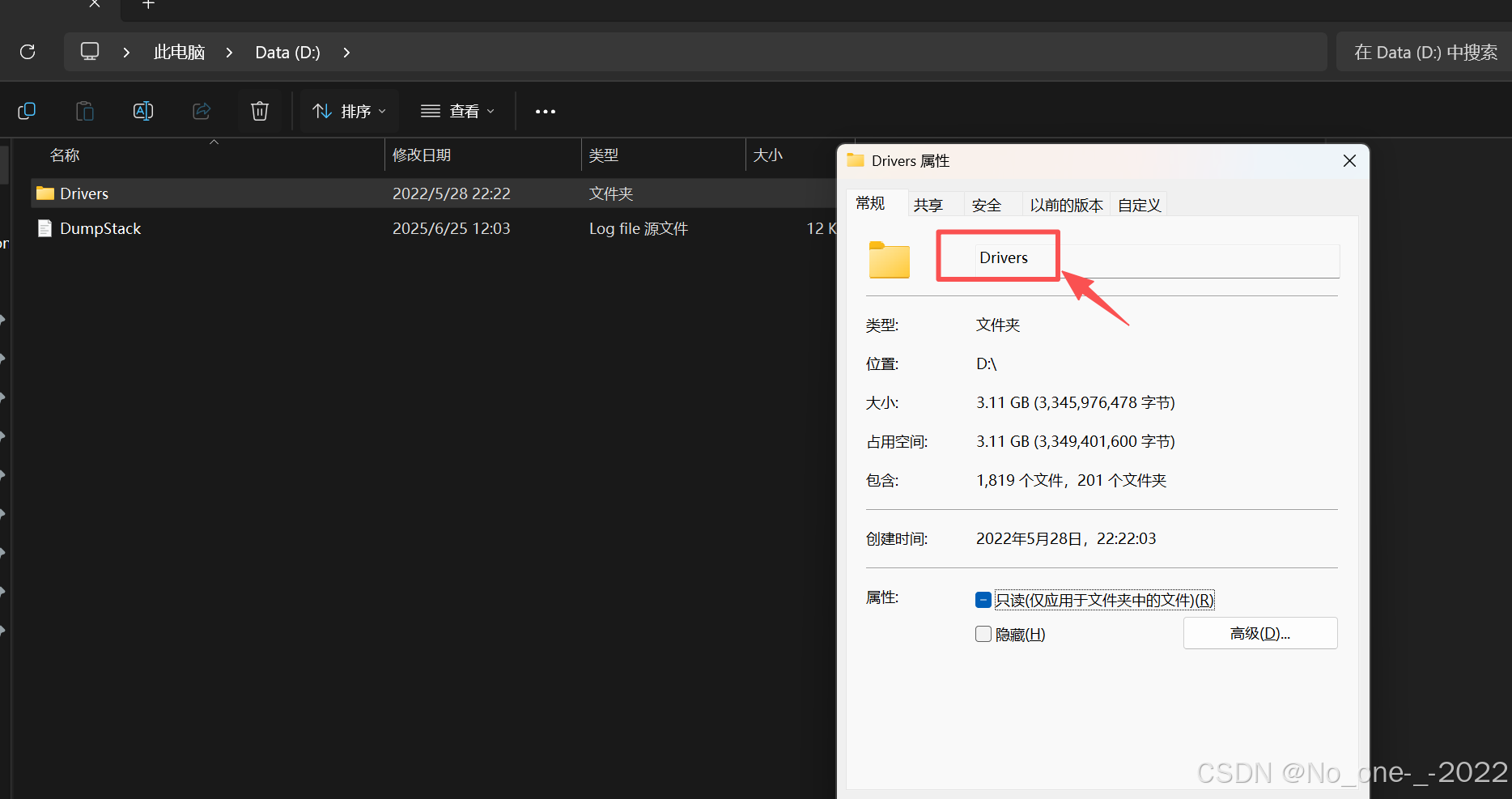1512x799 pixels.
Task: Click the refresh icon in Explorer
Action: [28, 52]
